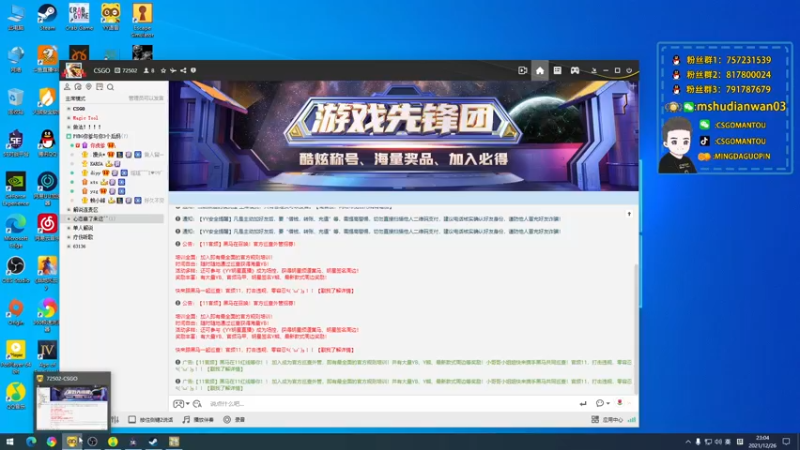Click the send return-arrow icon in chat input
Image resolution: width=800 pixels, height=450 pixels.
[x=583, y=404]
